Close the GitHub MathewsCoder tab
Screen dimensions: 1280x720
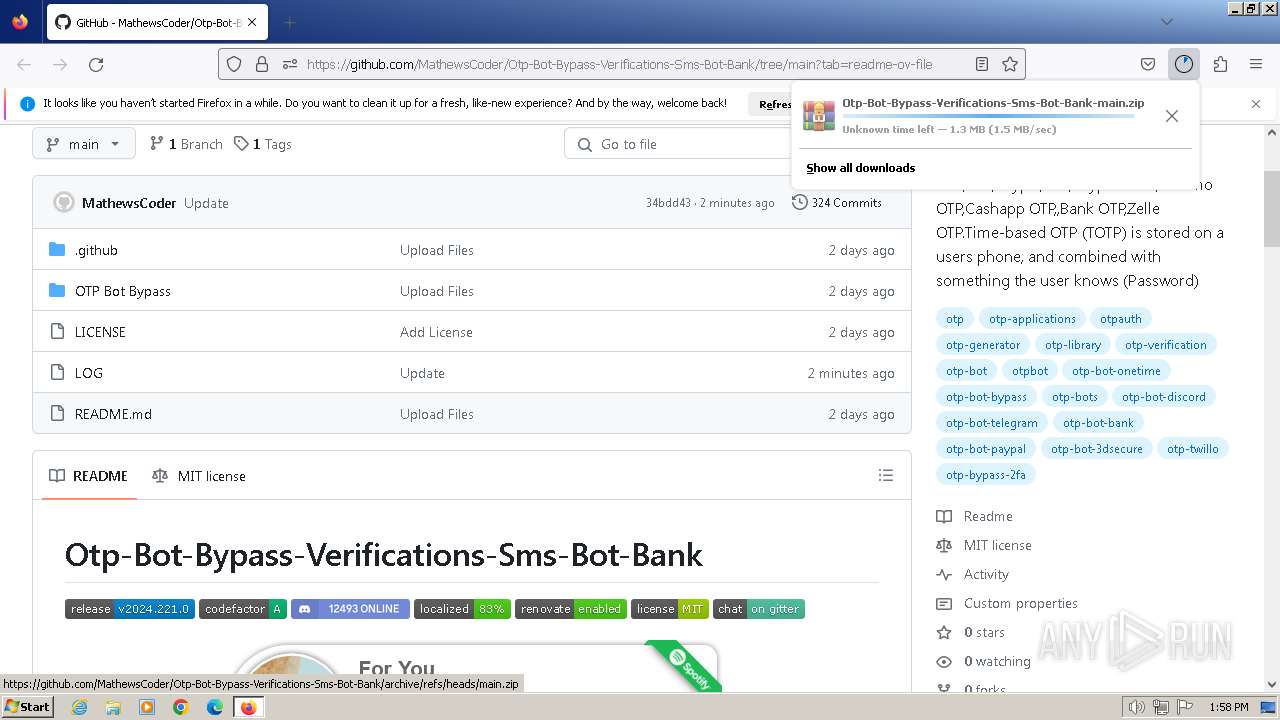pos(252,22)
